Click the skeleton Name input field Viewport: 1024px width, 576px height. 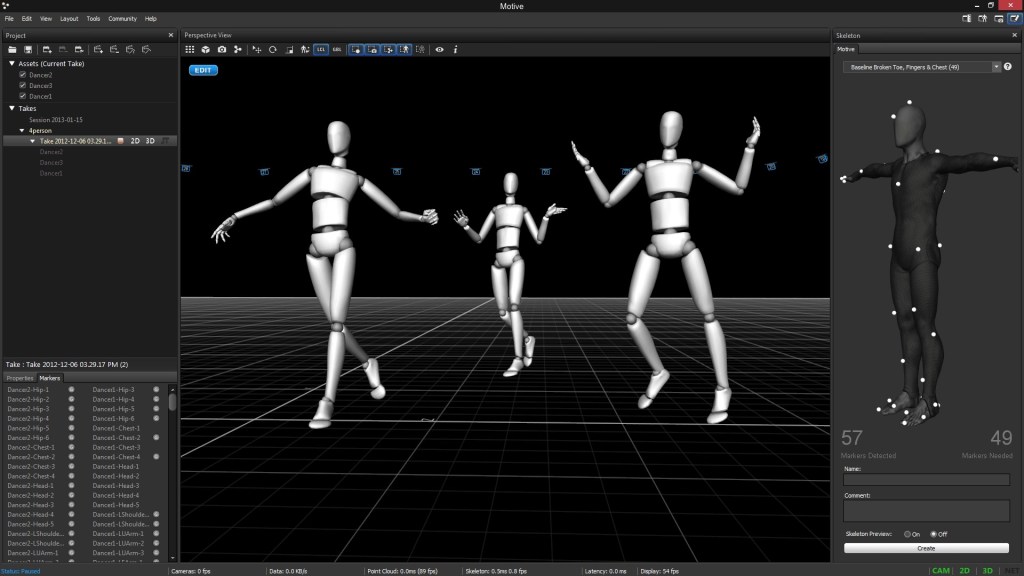tap(926, 480)
